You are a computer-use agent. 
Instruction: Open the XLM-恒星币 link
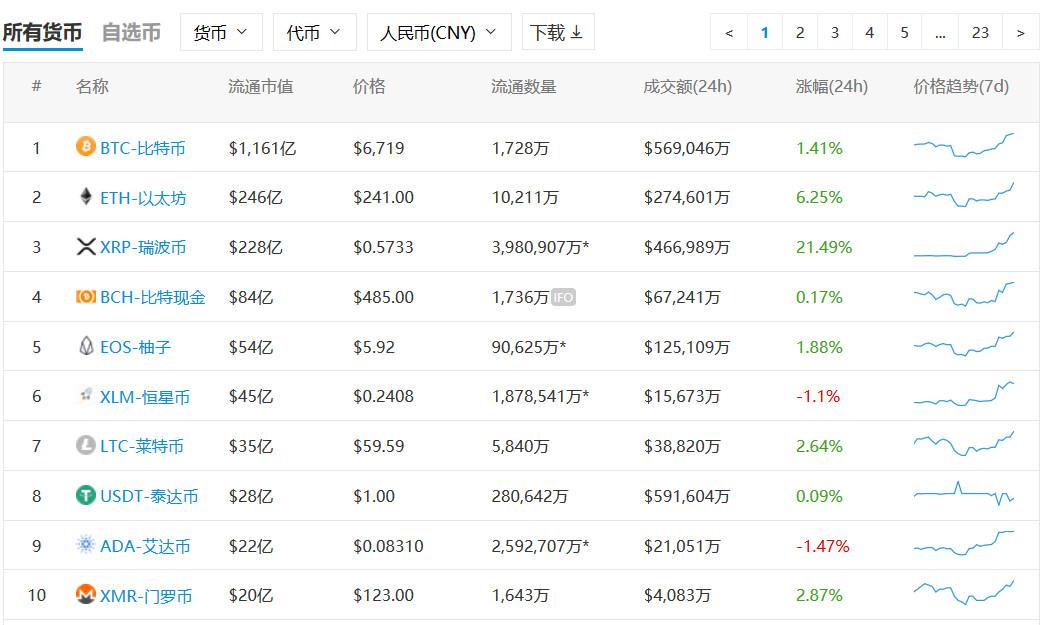click(x=145, y=397)
